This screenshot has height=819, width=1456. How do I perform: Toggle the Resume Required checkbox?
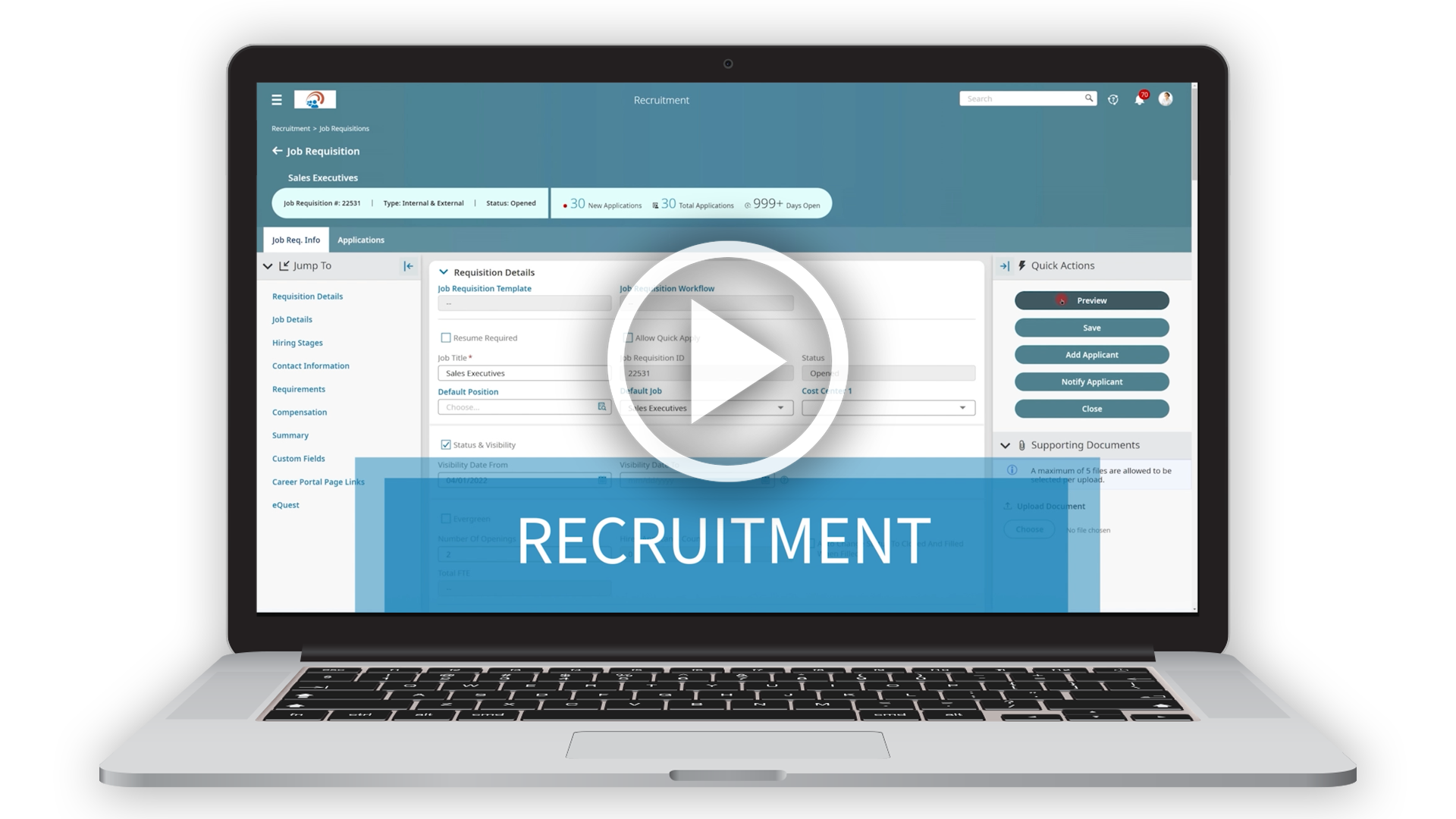(447, 337)
